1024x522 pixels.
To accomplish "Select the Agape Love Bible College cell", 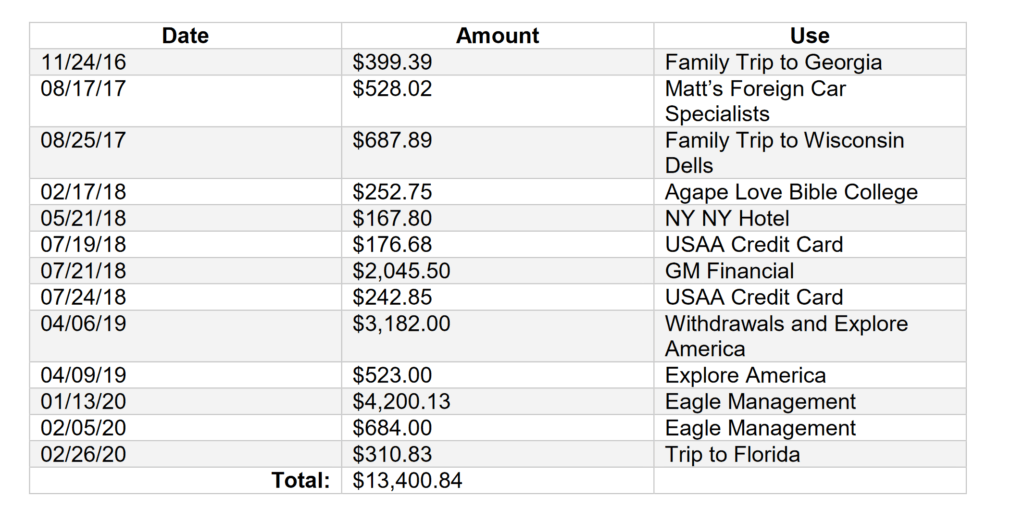I will pyautogui.click(x=810, y=192).
